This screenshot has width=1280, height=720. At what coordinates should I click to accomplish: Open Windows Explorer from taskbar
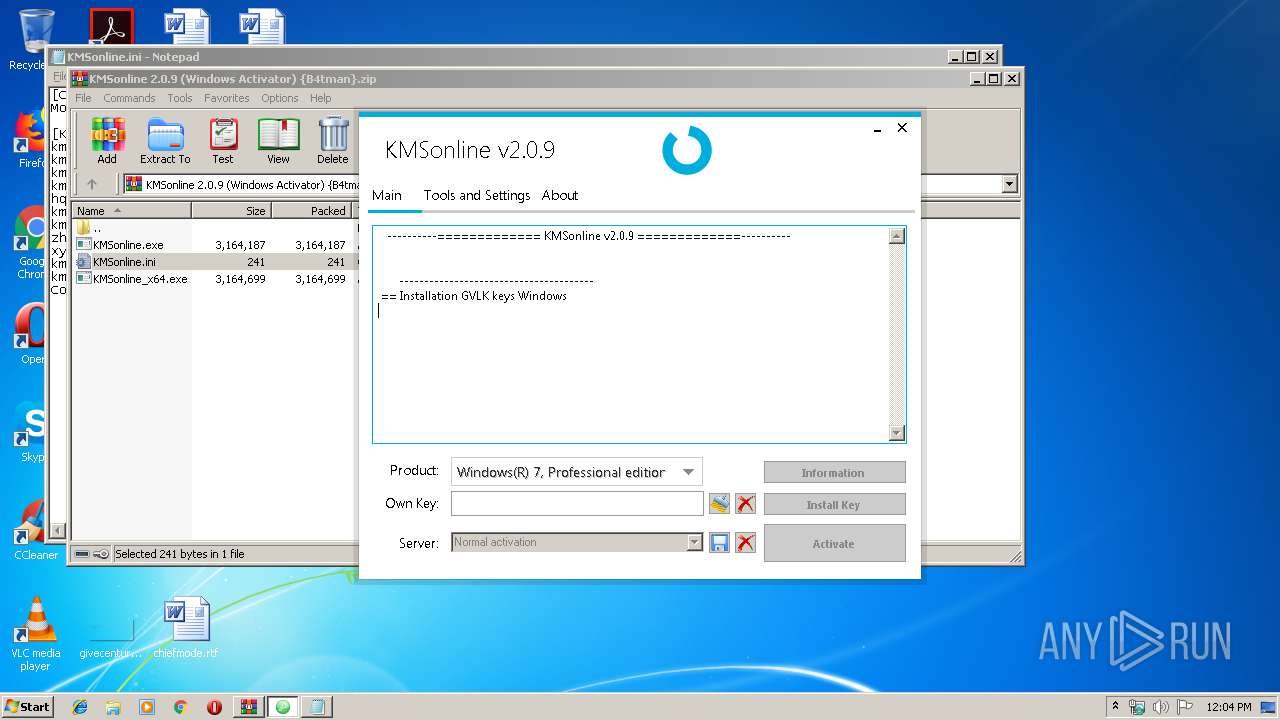click(113, 707)
